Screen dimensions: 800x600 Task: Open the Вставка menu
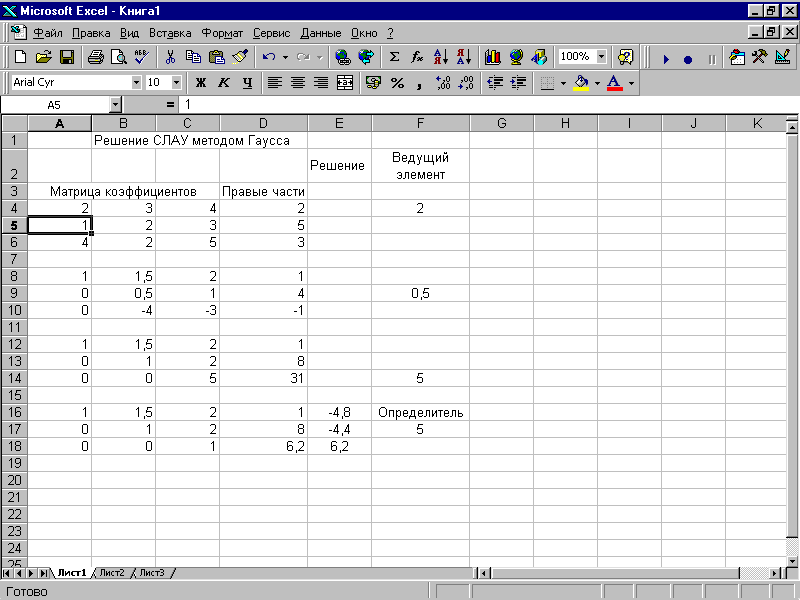(170, 33)
